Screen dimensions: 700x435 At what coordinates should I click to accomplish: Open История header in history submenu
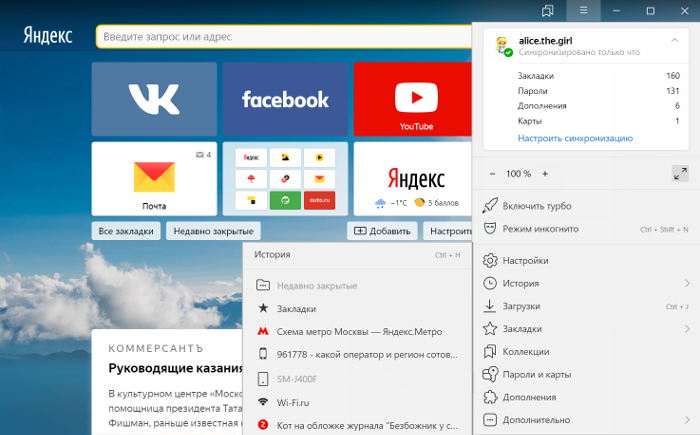point(357,255)
